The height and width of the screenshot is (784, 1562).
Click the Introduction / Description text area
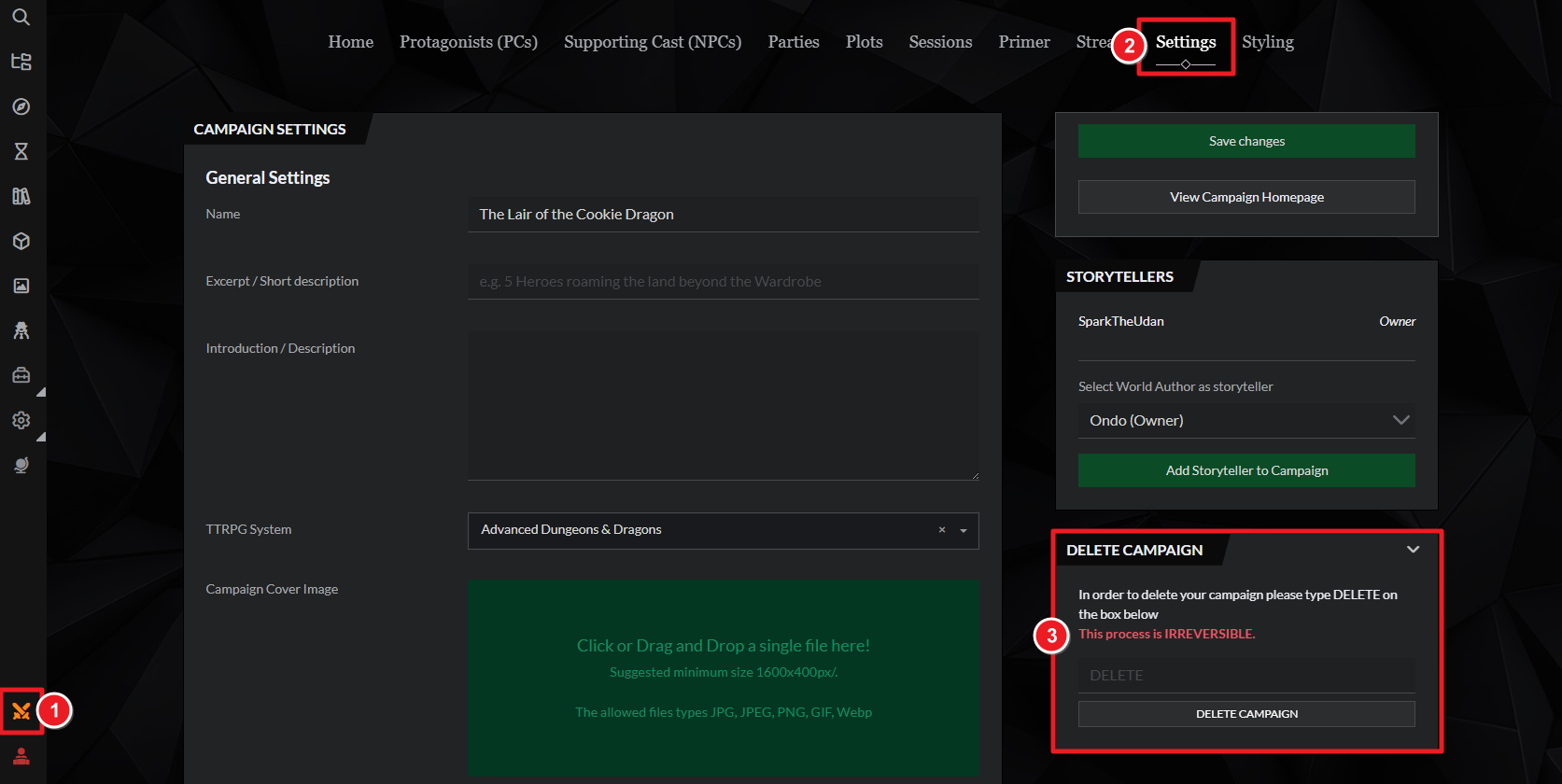(x=724, y=406)
